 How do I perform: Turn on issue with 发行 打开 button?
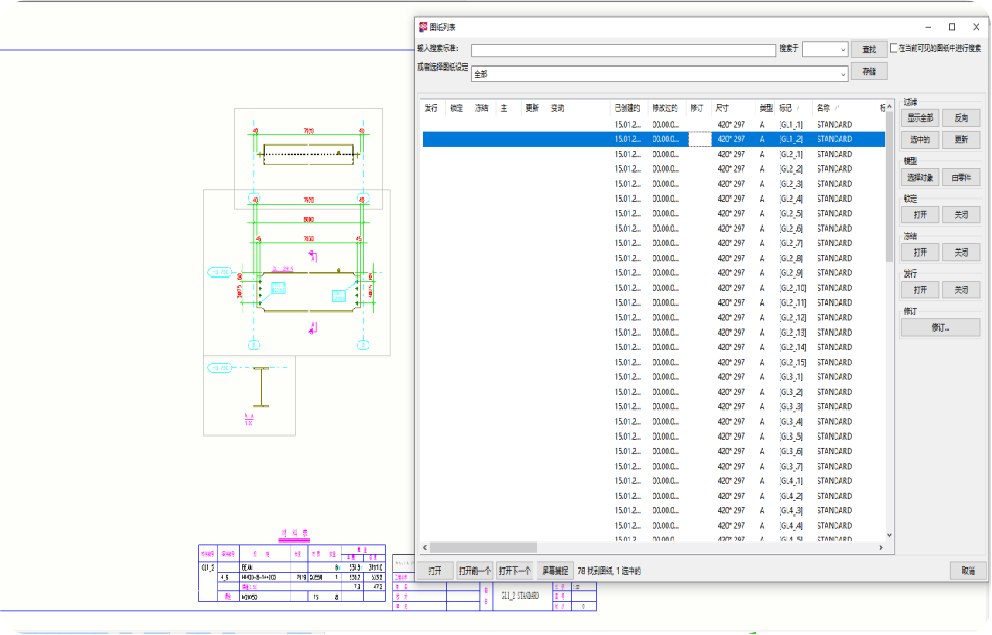[x=920, y=290]
